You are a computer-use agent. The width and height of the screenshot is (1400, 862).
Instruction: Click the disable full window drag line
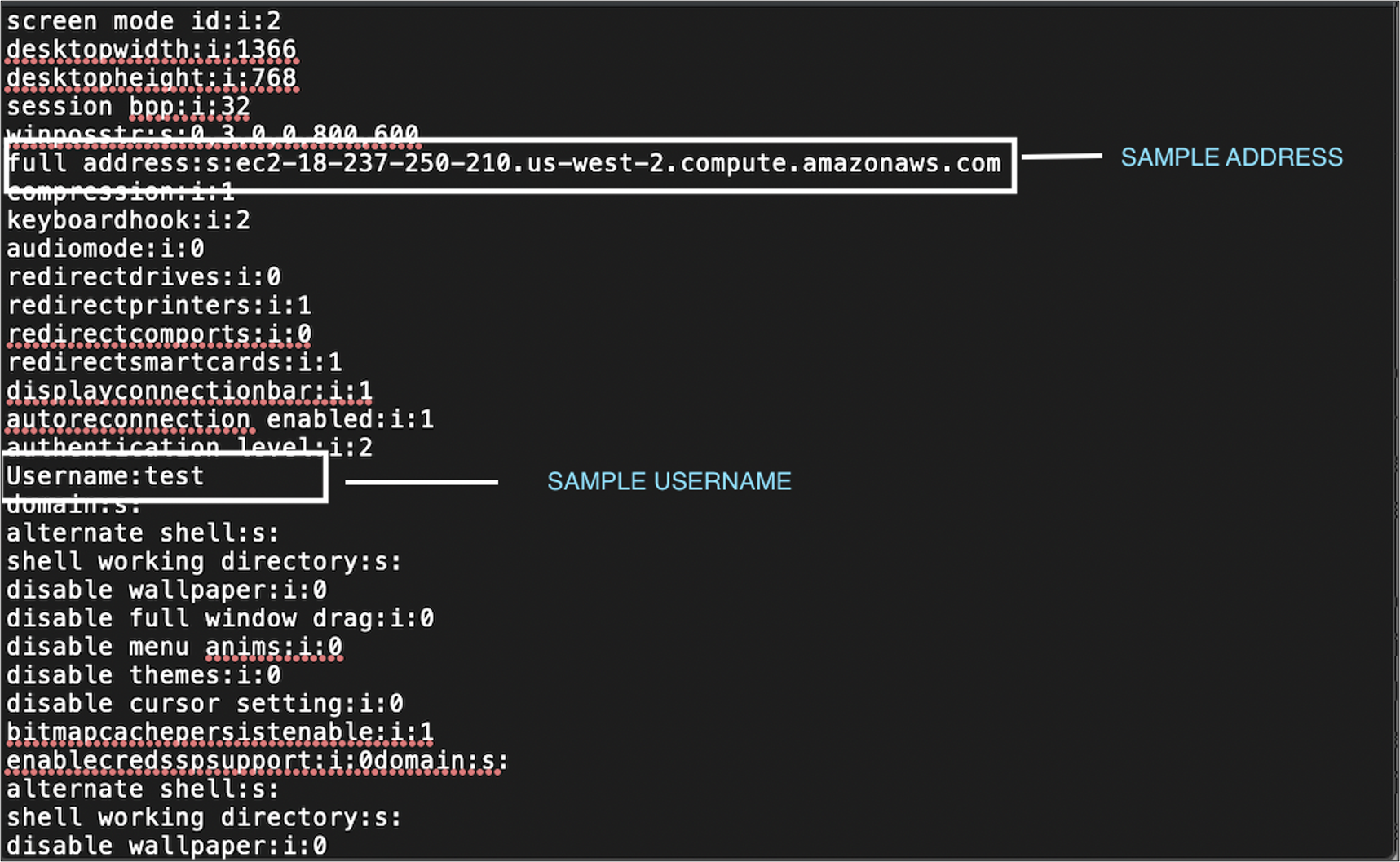(x=220, y=618)
